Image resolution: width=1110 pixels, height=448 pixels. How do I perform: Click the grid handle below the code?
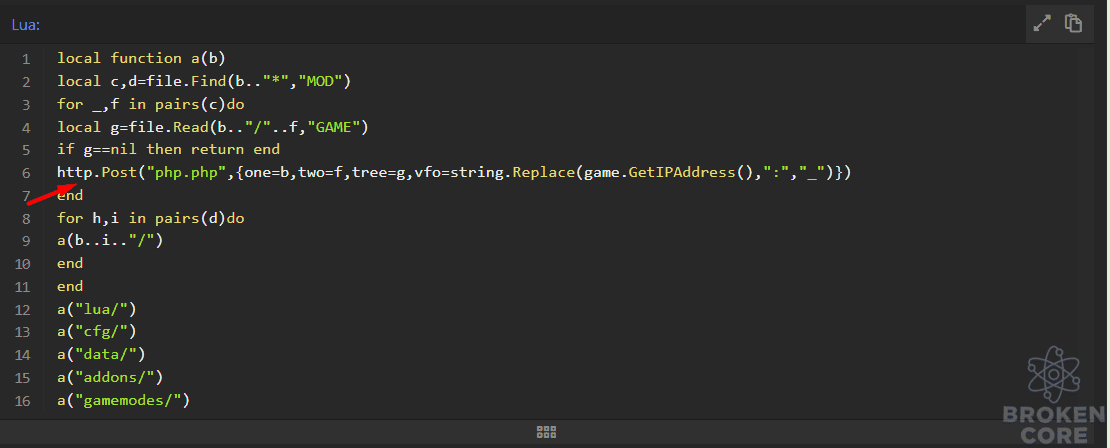click(546, 432)
